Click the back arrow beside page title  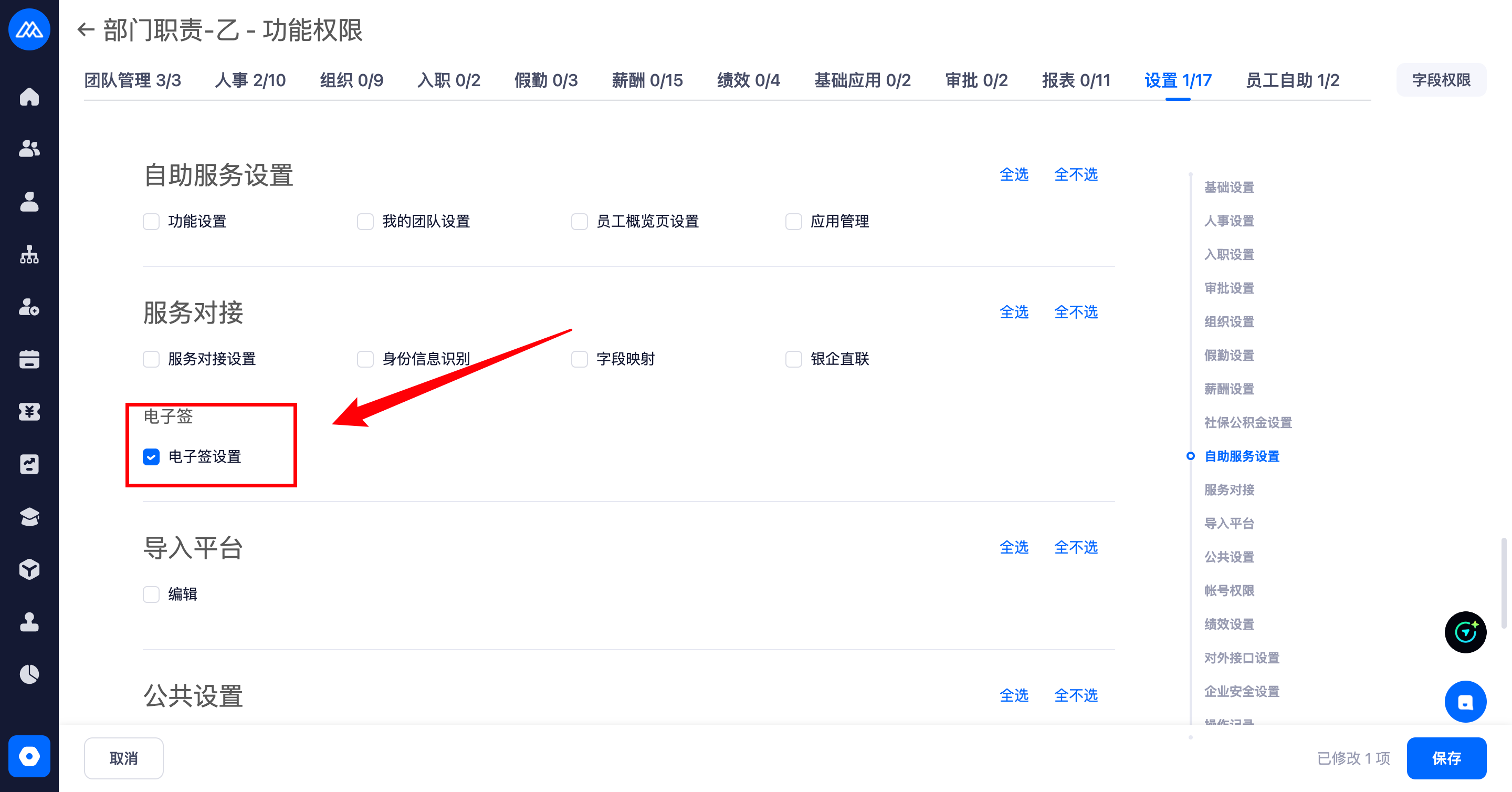click(x=86, y=29)
